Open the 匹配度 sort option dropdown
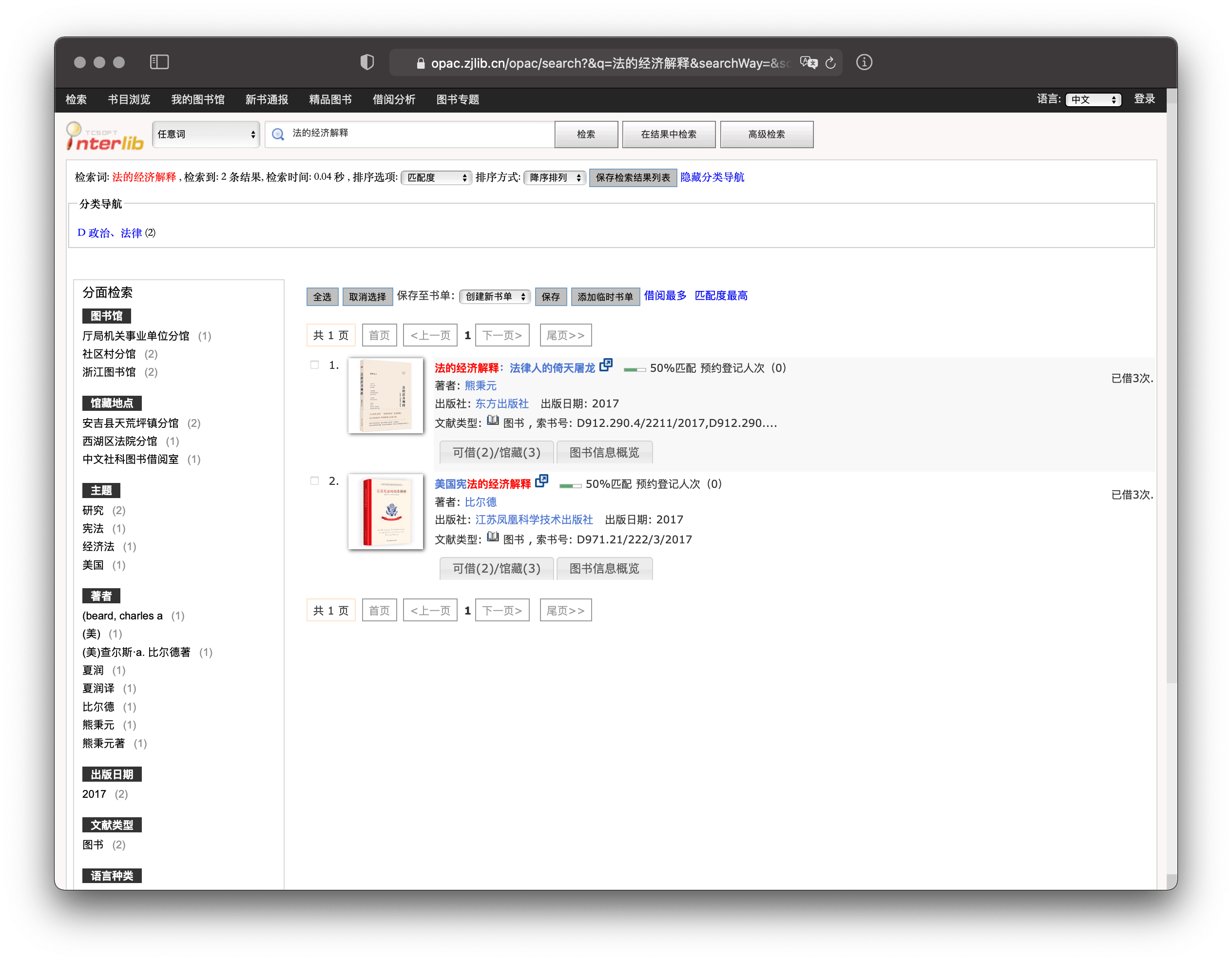The height and width of the screenshot is (962, 1232). [x=436, y=178]
